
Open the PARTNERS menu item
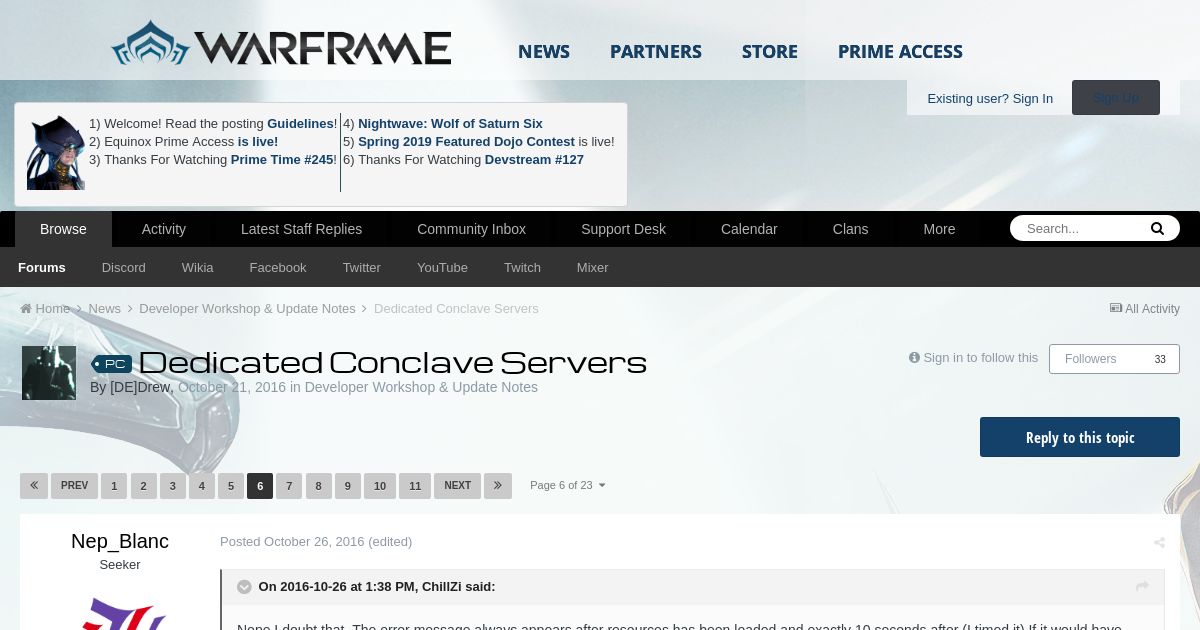(x=656, y=51)
